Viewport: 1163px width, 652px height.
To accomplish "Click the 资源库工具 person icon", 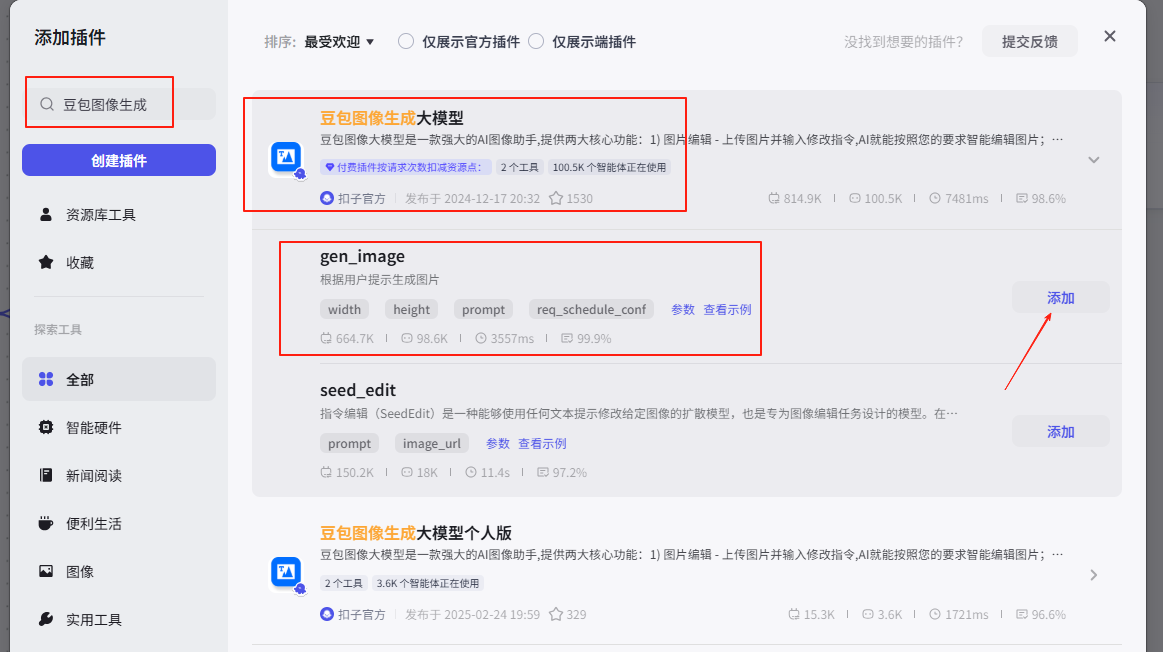I will pyautogui.click(x=46, y=214).
